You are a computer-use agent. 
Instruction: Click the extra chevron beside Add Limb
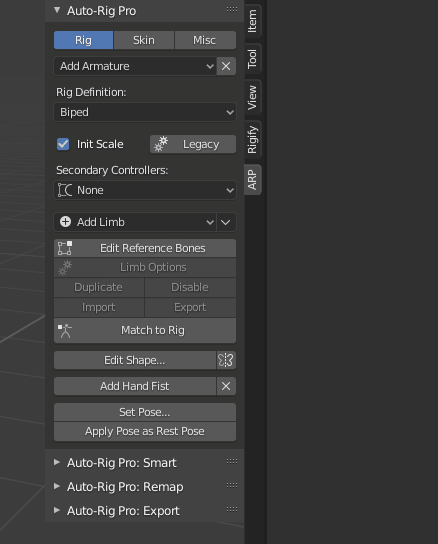point(226,222)
